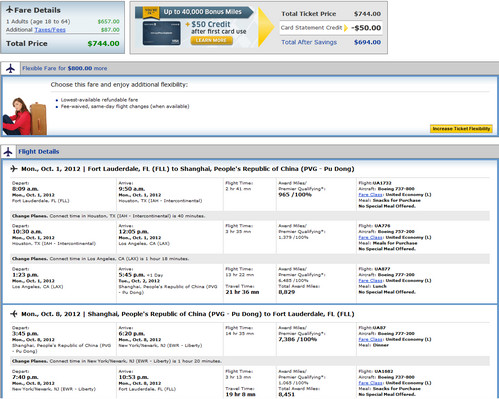Image resolution: width=499 pixels, height=399 pixels.
Task: Click the 5:45 p.m. arrival time
Action: (x=132, y=275)
